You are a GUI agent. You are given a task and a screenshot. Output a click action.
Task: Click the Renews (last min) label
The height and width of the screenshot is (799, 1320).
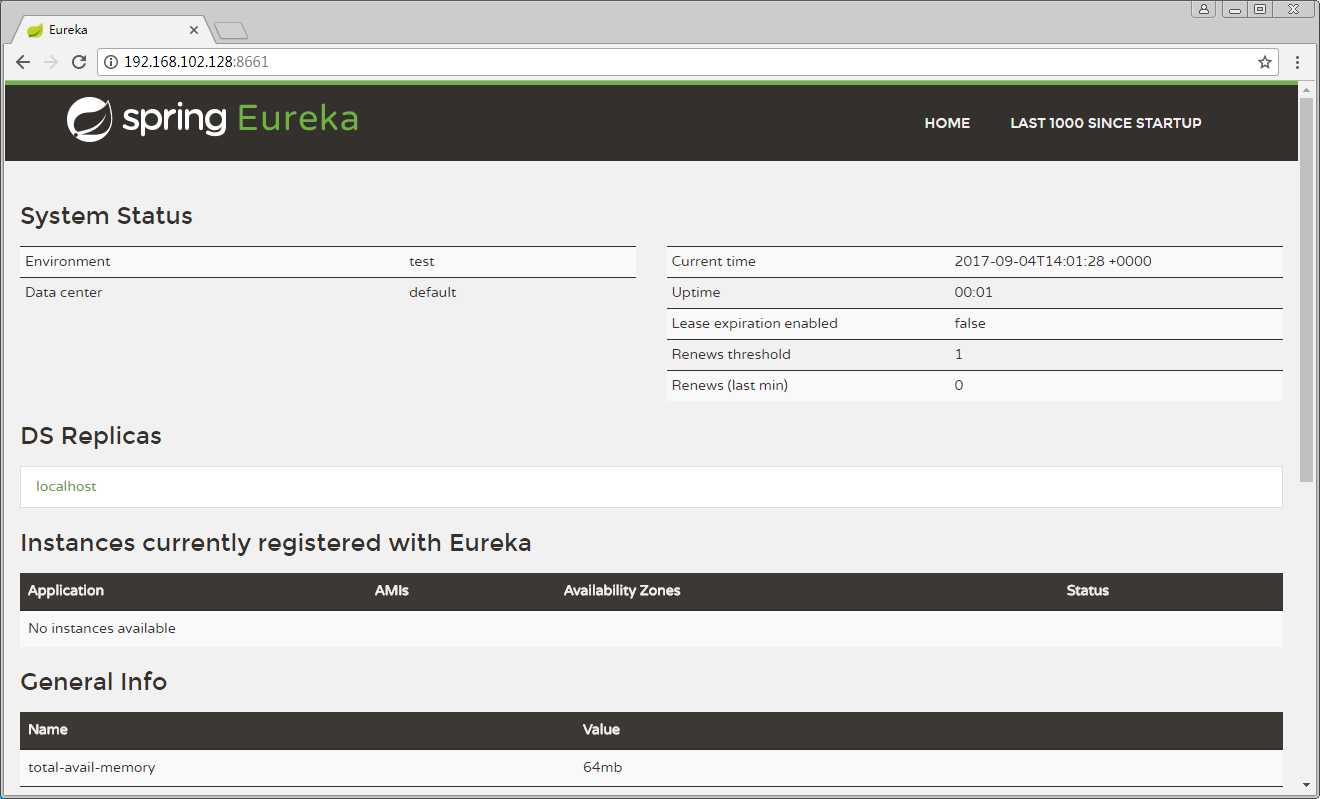(730, 385)
